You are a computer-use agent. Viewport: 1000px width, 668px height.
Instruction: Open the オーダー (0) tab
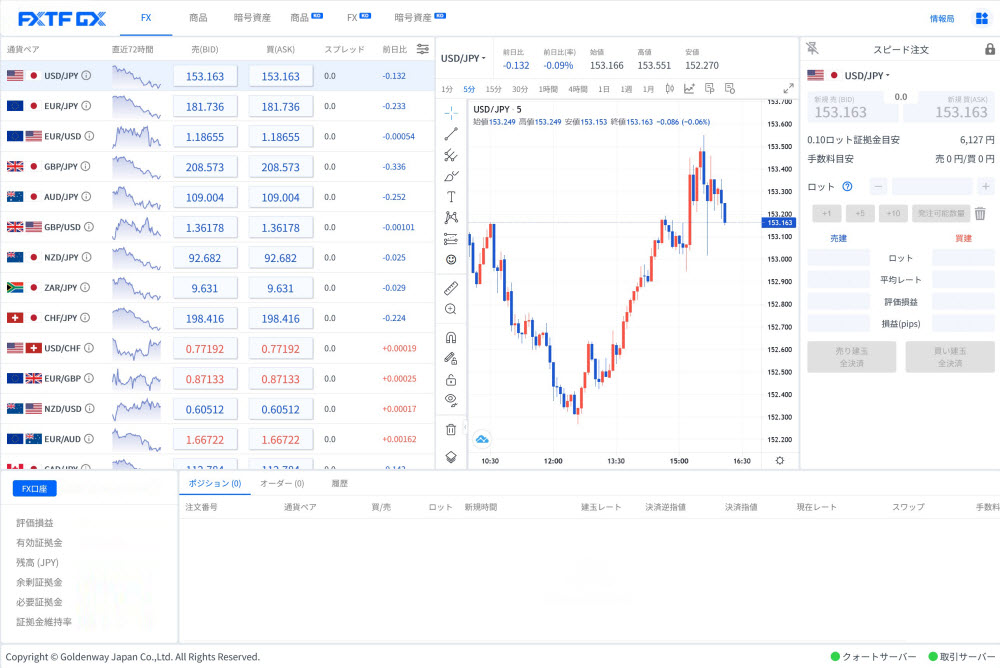[282, 484]
